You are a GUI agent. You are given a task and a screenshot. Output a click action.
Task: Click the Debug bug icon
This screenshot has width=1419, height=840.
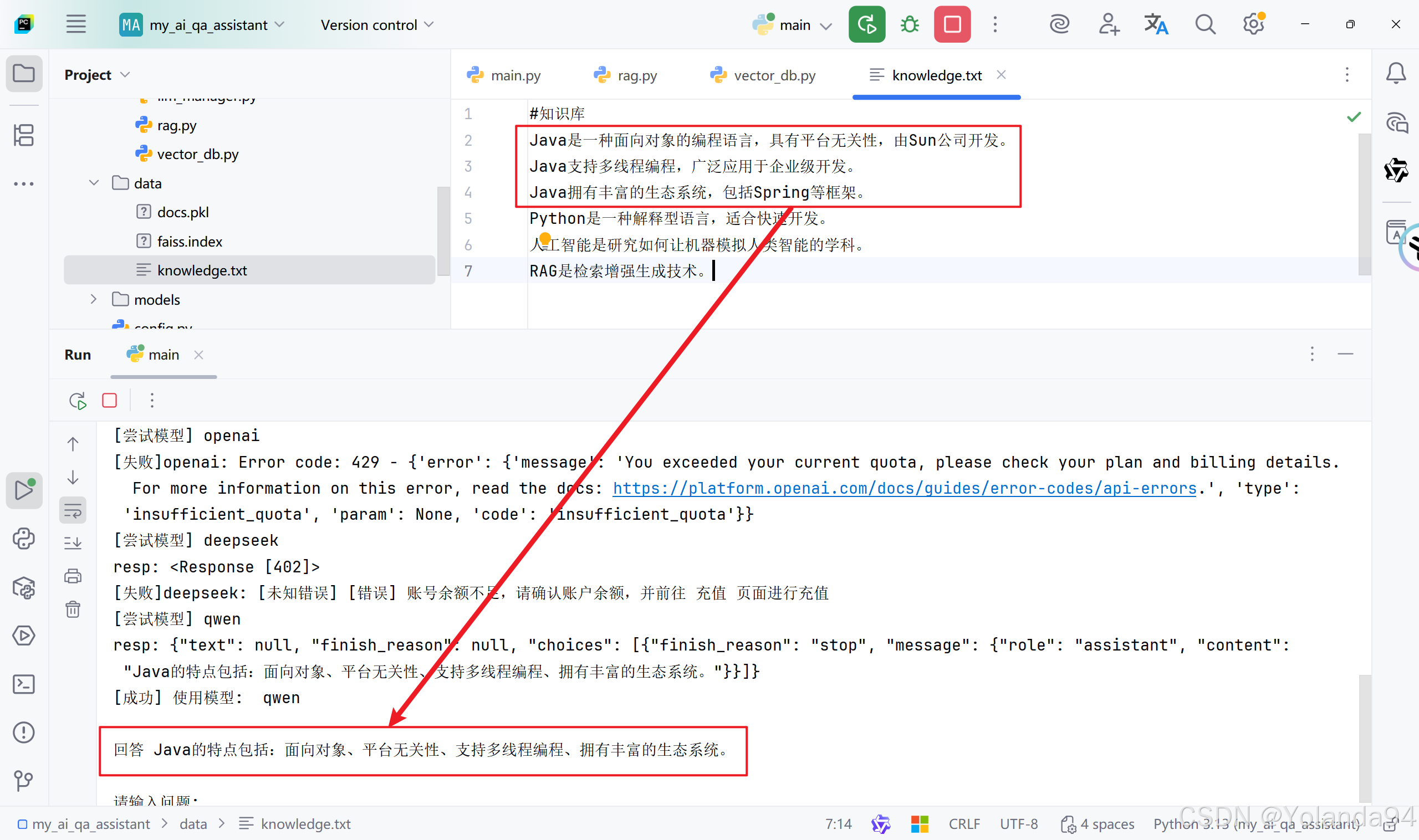point(910,24)
